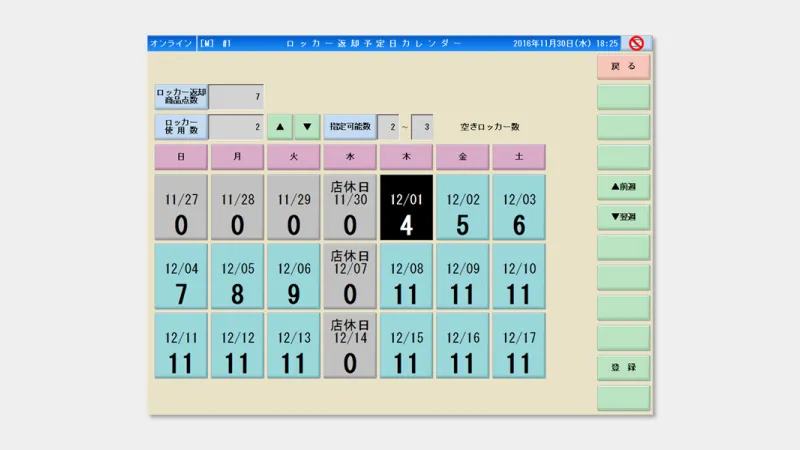Go to previous week with ▲前週

pyautogui.click(x=623, y=187)
